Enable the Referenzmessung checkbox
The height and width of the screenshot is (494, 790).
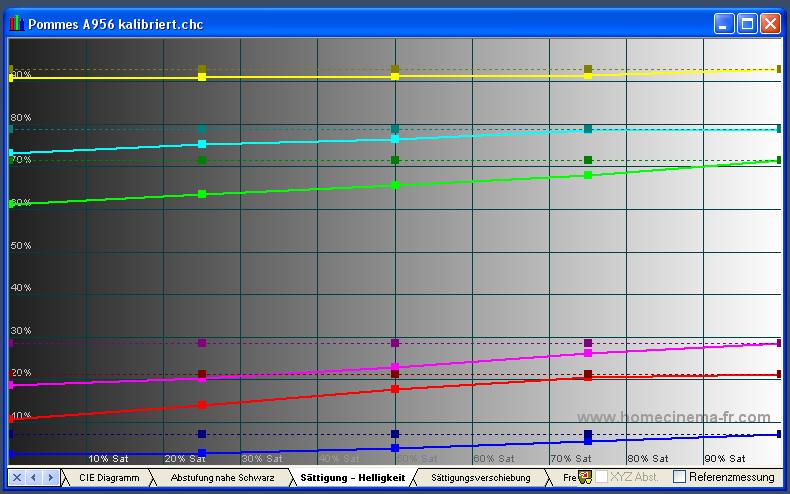pyautogui.click(x=680, y=478)
